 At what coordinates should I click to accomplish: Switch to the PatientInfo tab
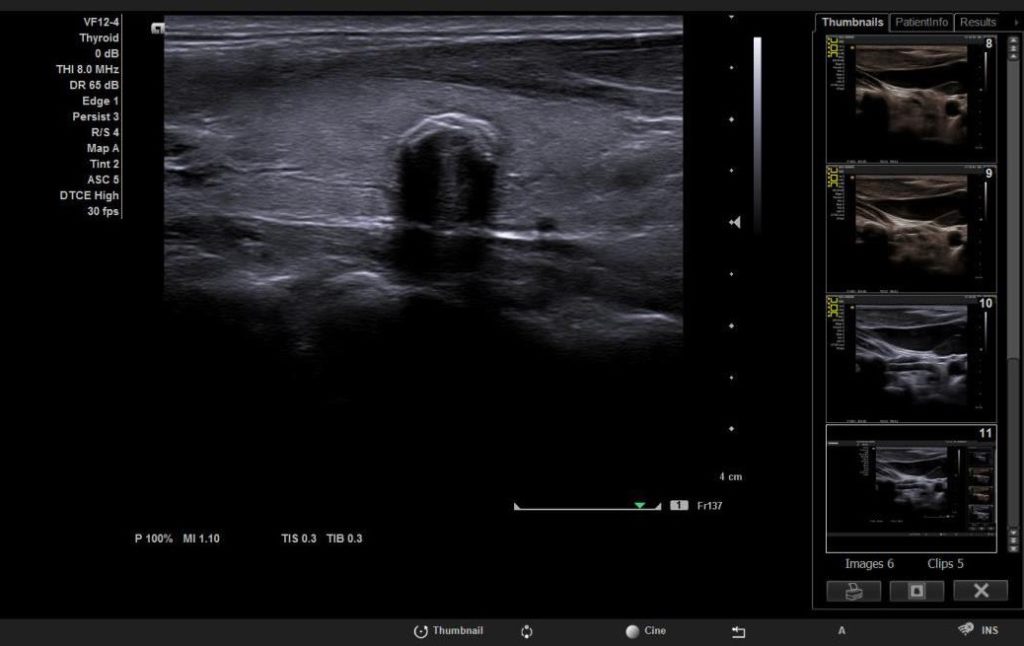pyautogui.click(x=921, y=22)
